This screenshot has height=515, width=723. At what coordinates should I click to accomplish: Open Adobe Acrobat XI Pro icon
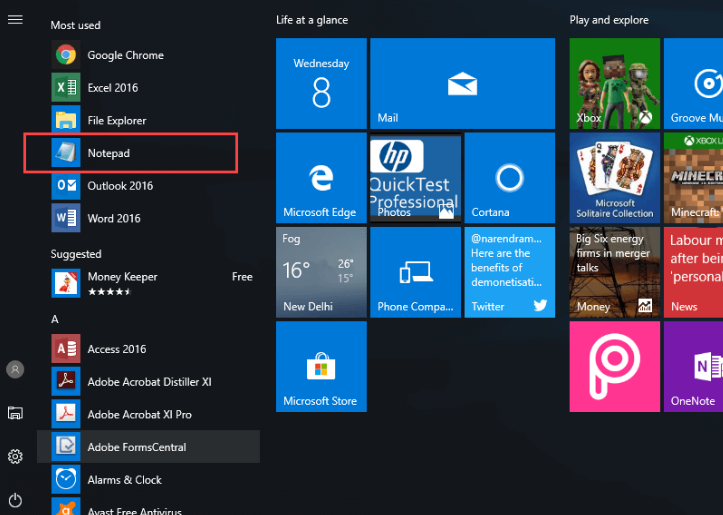[66, 414]
